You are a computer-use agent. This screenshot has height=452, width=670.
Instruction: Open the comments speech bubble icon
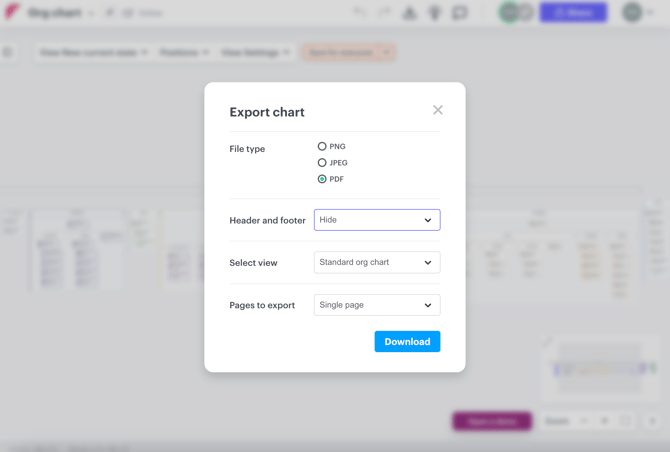point(460,13)
